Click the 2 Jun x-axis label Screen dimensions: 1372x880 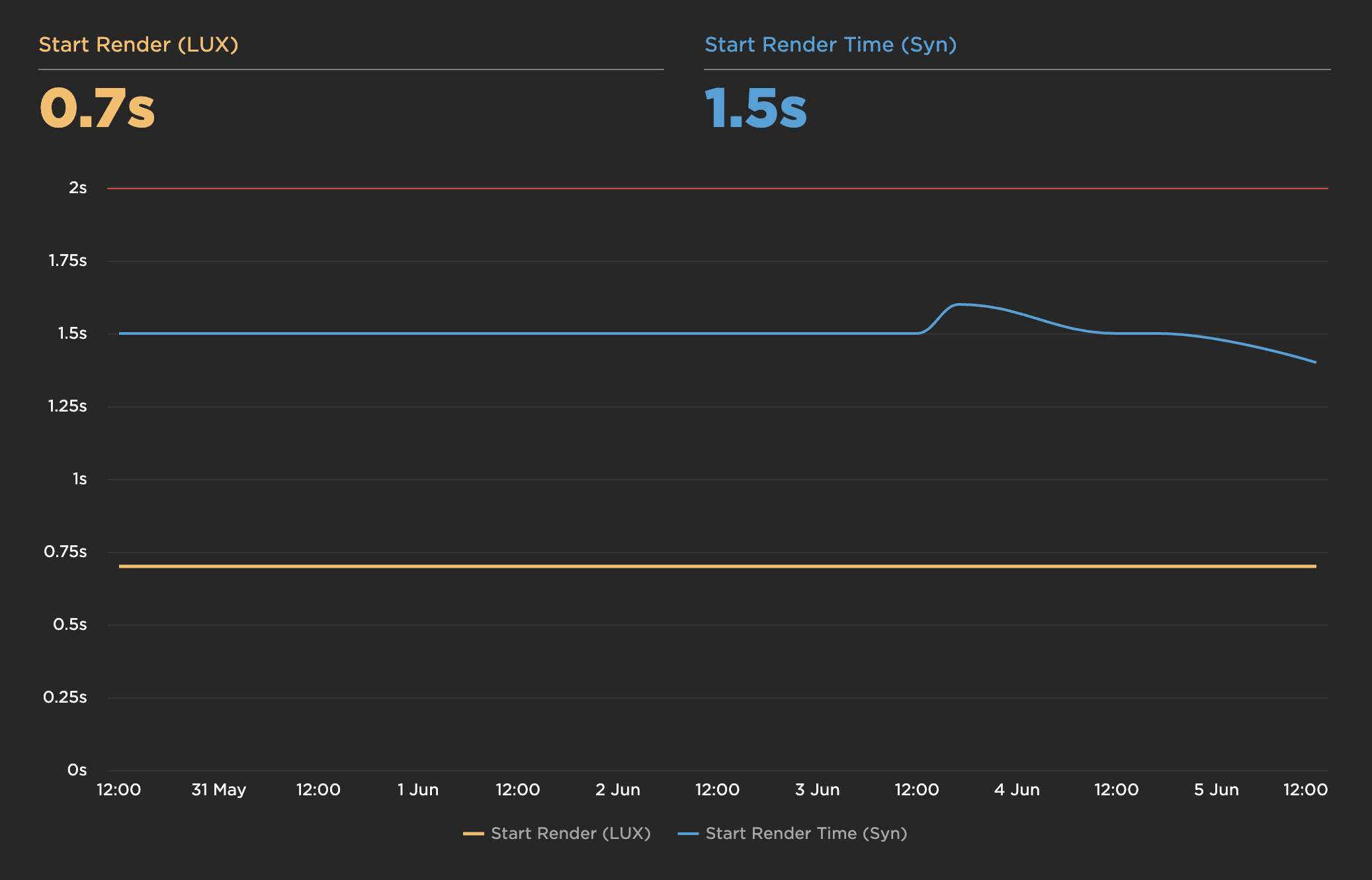click(x=618, y=789)
